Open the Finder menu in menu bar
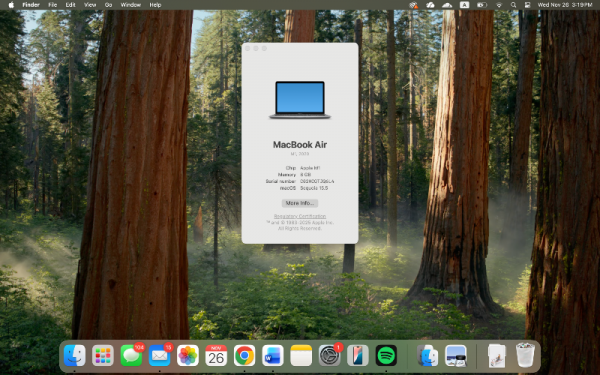The width and height of the screenshot is (600, 375). (31, 5)
